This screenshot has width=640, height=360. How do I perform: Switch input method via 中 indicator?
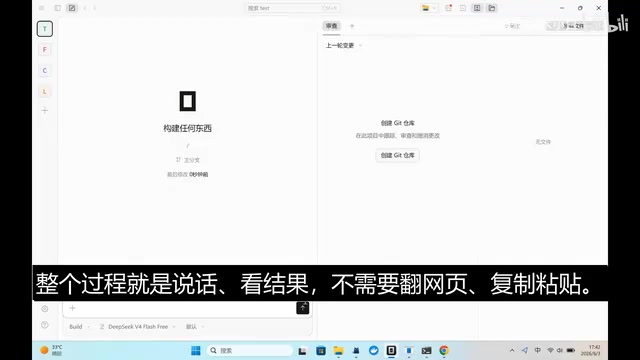coord(538,351)
